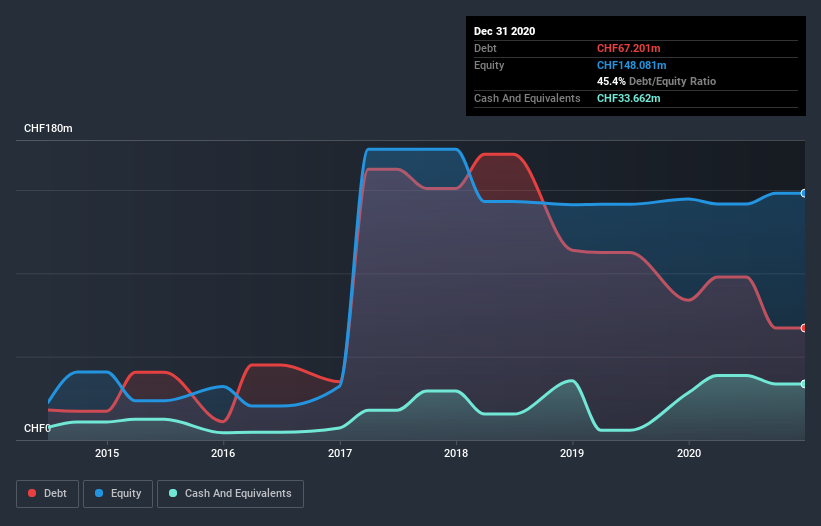Screen dimensions: 821x526
Task: Click the 45.4% Debt/Equity Ratio text
Action: point(656,81)
